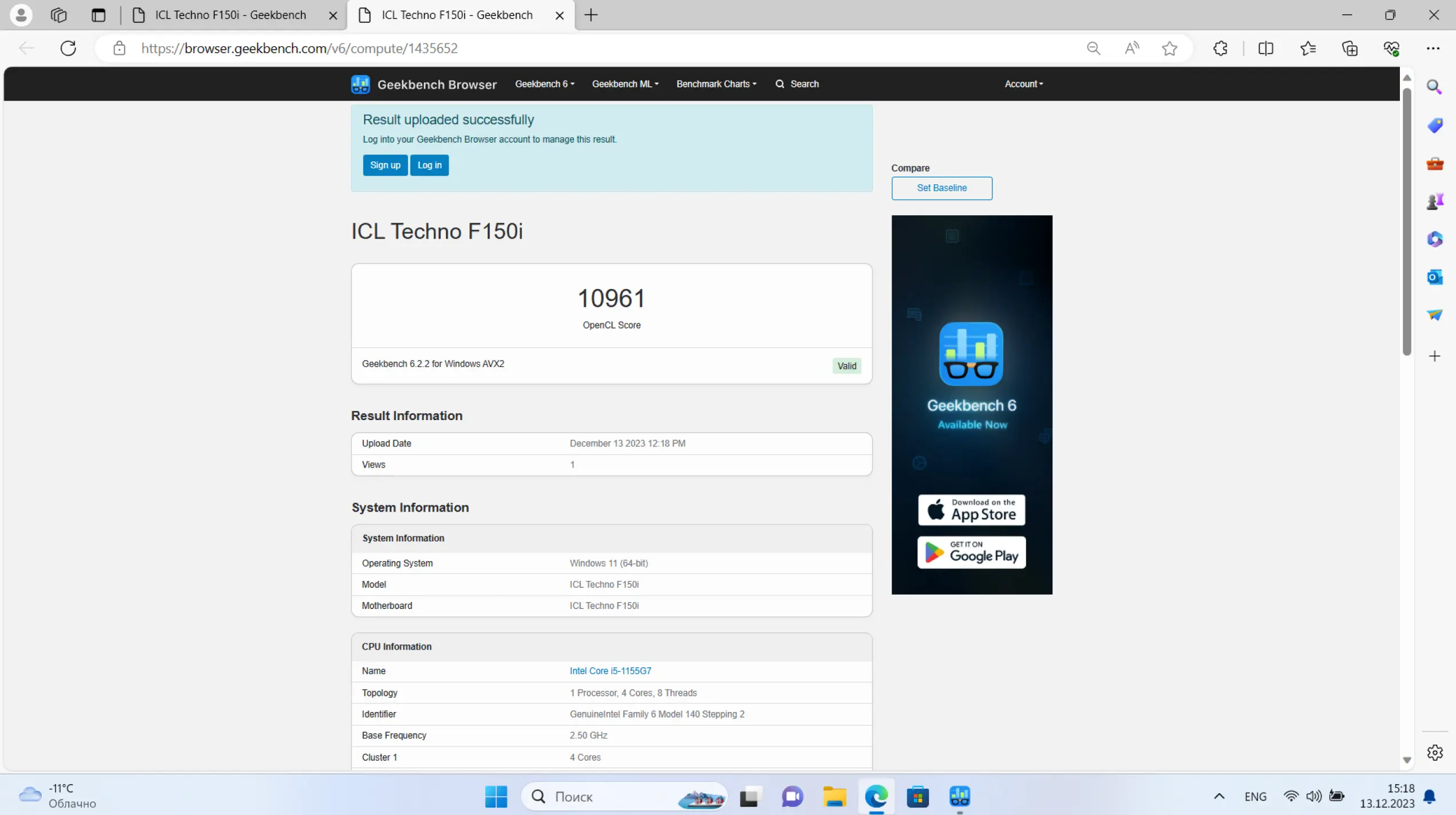Open sidebar settings gear icon
This screenshot has height=815, width=1456.
[1434, 752]
